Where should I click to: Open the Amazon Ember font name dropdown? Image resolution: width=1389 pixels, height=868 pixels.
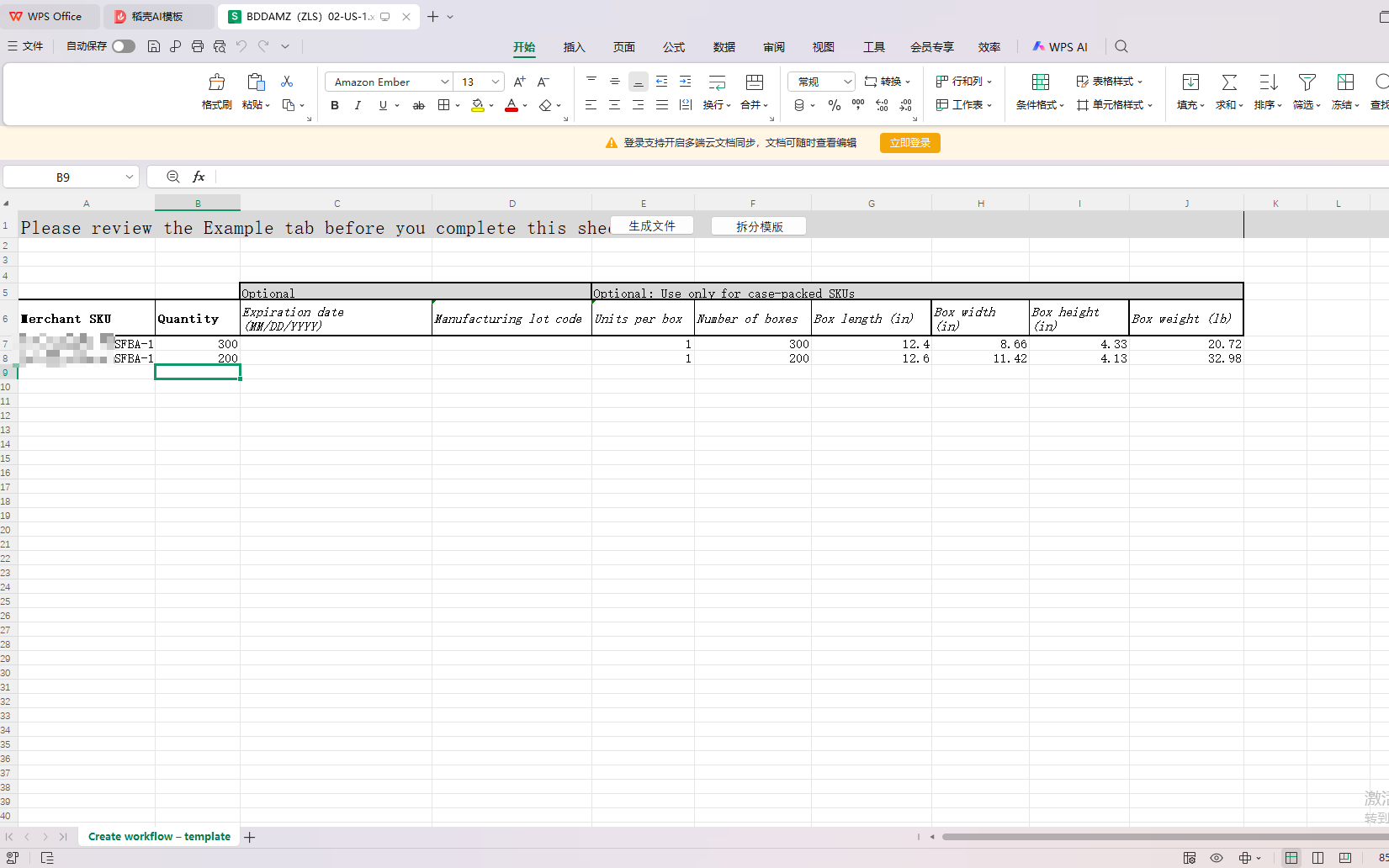point(445,82)
